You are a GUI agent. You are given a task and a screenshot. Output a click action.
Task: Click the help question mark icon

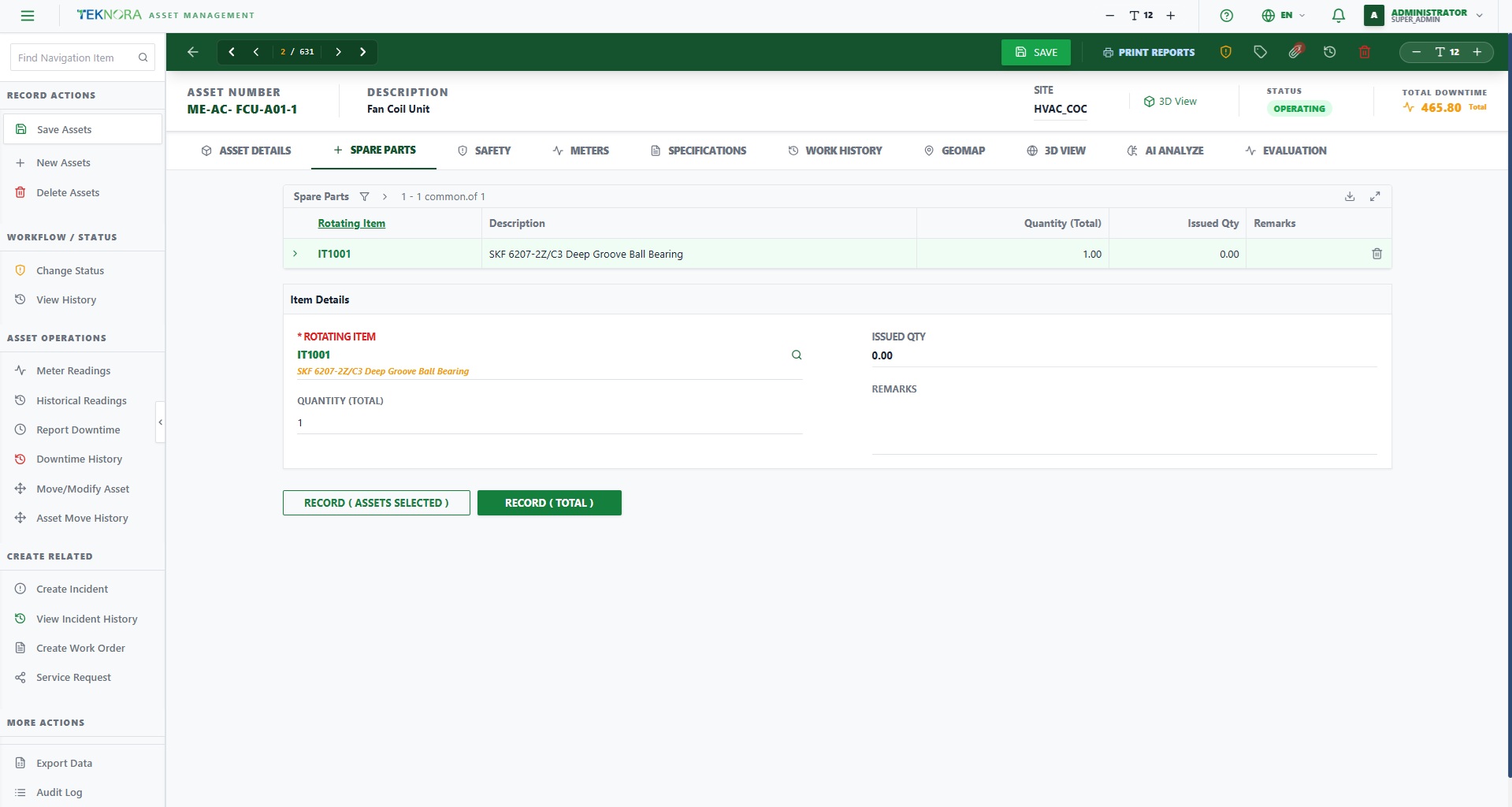click(1226, 16)
